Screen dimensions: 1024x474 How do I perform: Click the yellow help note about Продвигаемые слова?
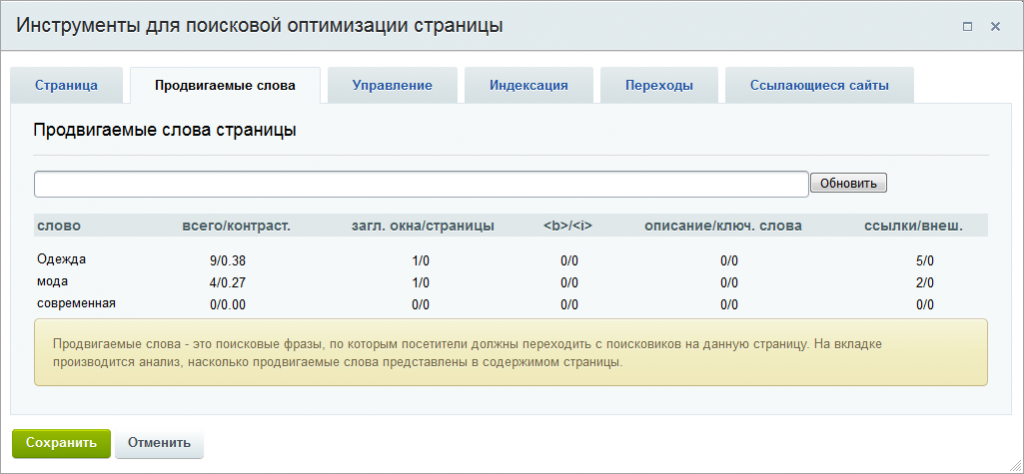(x=511, y=353)
